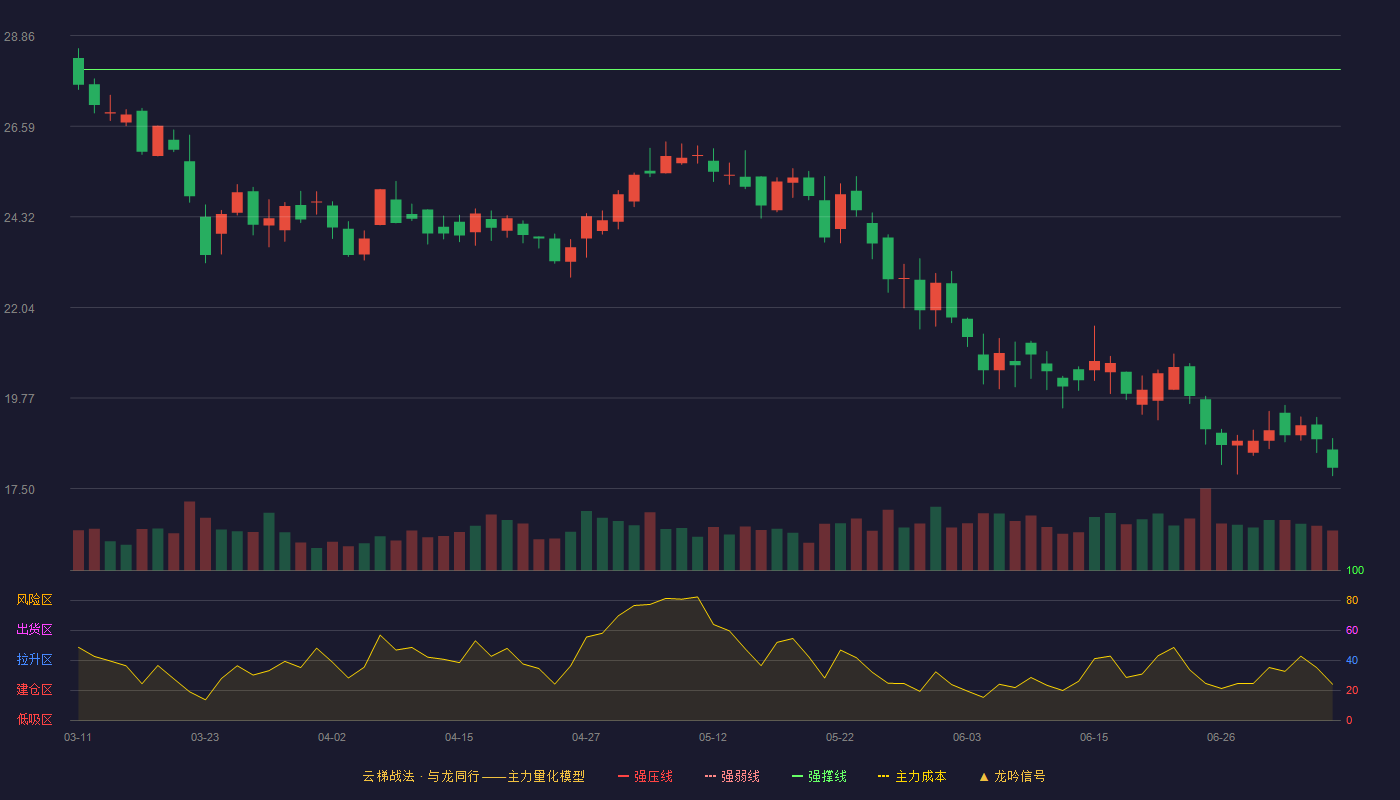Screen dimensions: 1400x800
Task: Click the 风险区 zone label
Action: tap(34, 600)
